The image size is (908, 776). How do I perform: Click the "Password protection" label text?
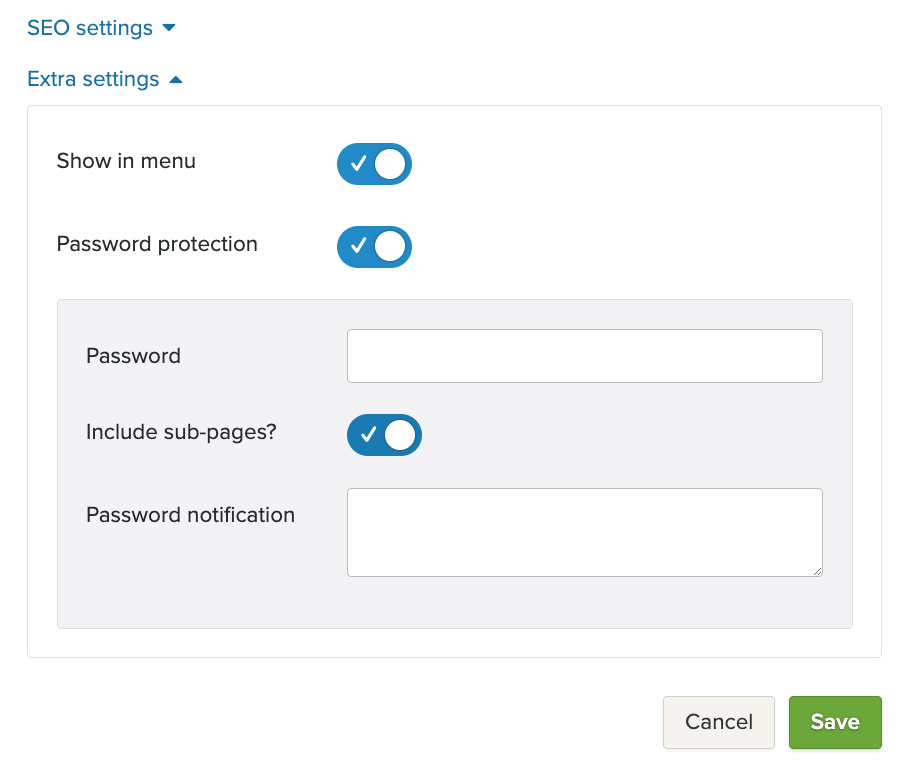(x=157, y=244)
